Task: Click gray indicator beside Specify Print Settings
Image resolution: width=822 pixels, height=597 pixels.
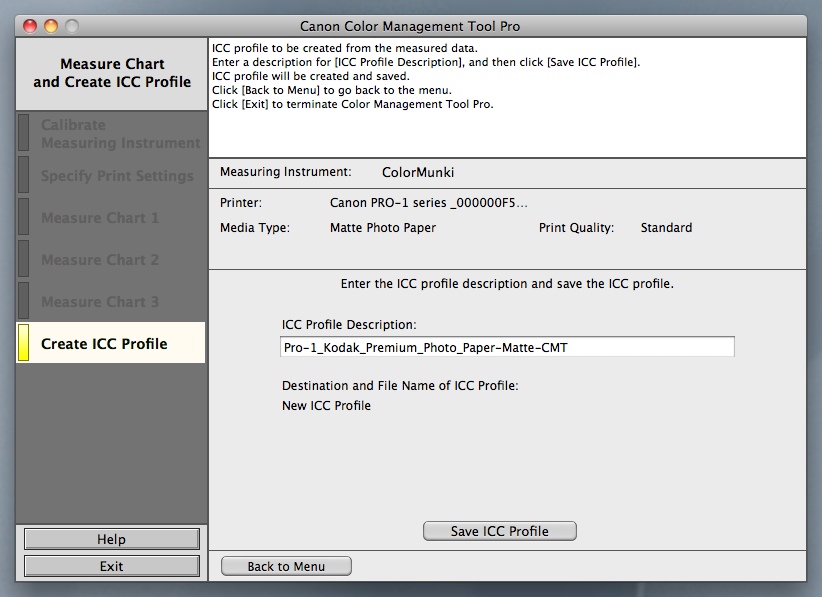Action: (24, 175)
